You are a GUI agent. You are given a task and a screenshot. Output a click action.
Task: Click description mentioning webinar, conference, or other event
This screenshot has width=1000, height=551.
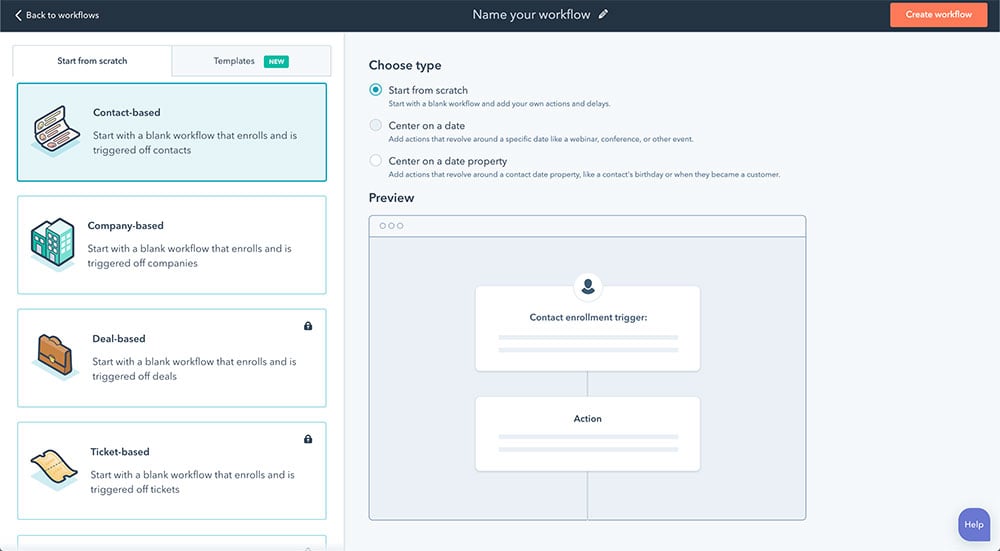tap(541, 139)
